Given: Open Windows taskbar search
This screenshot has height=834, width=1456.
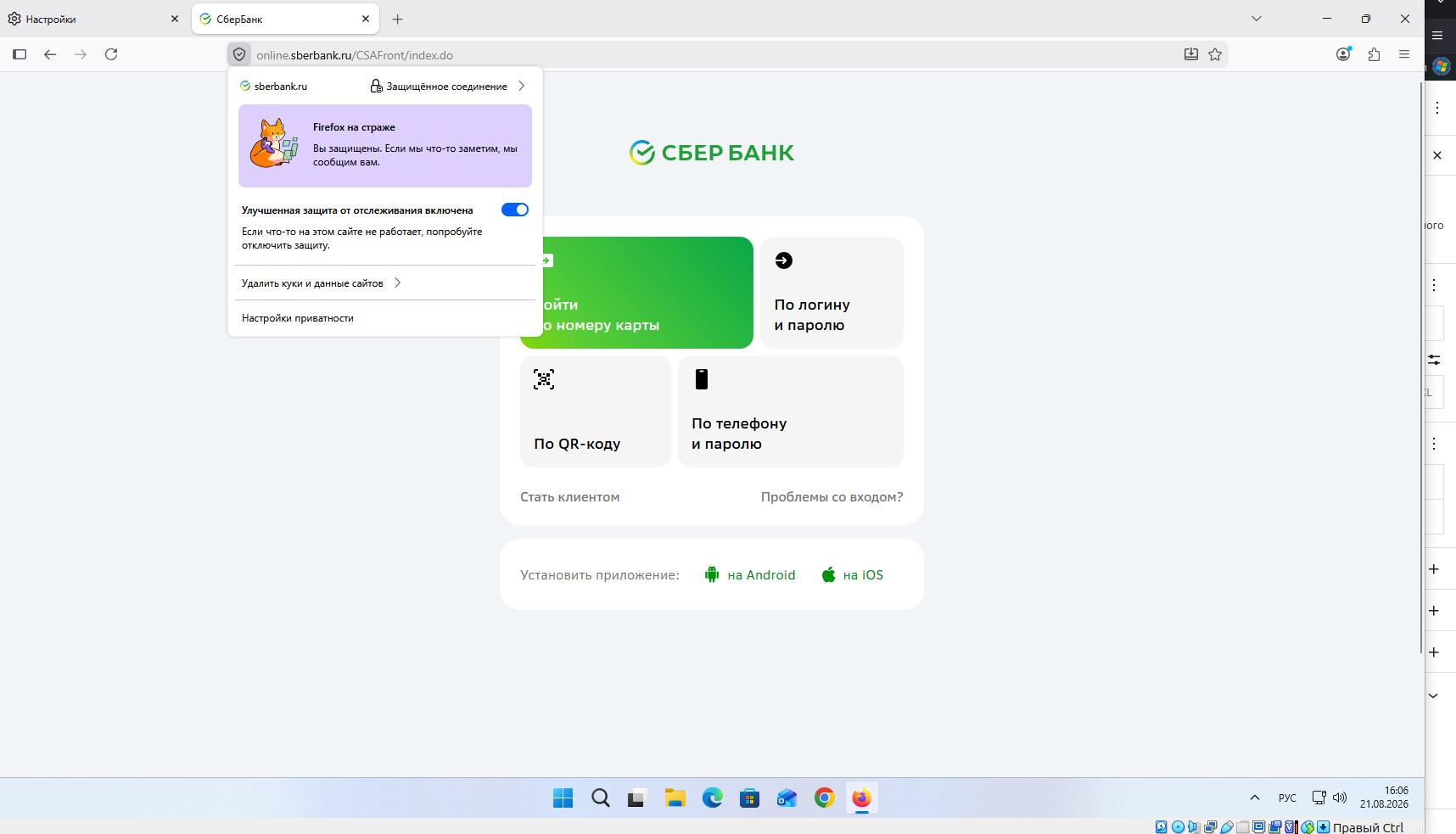Looking at the screenshot, I should 601,798.
